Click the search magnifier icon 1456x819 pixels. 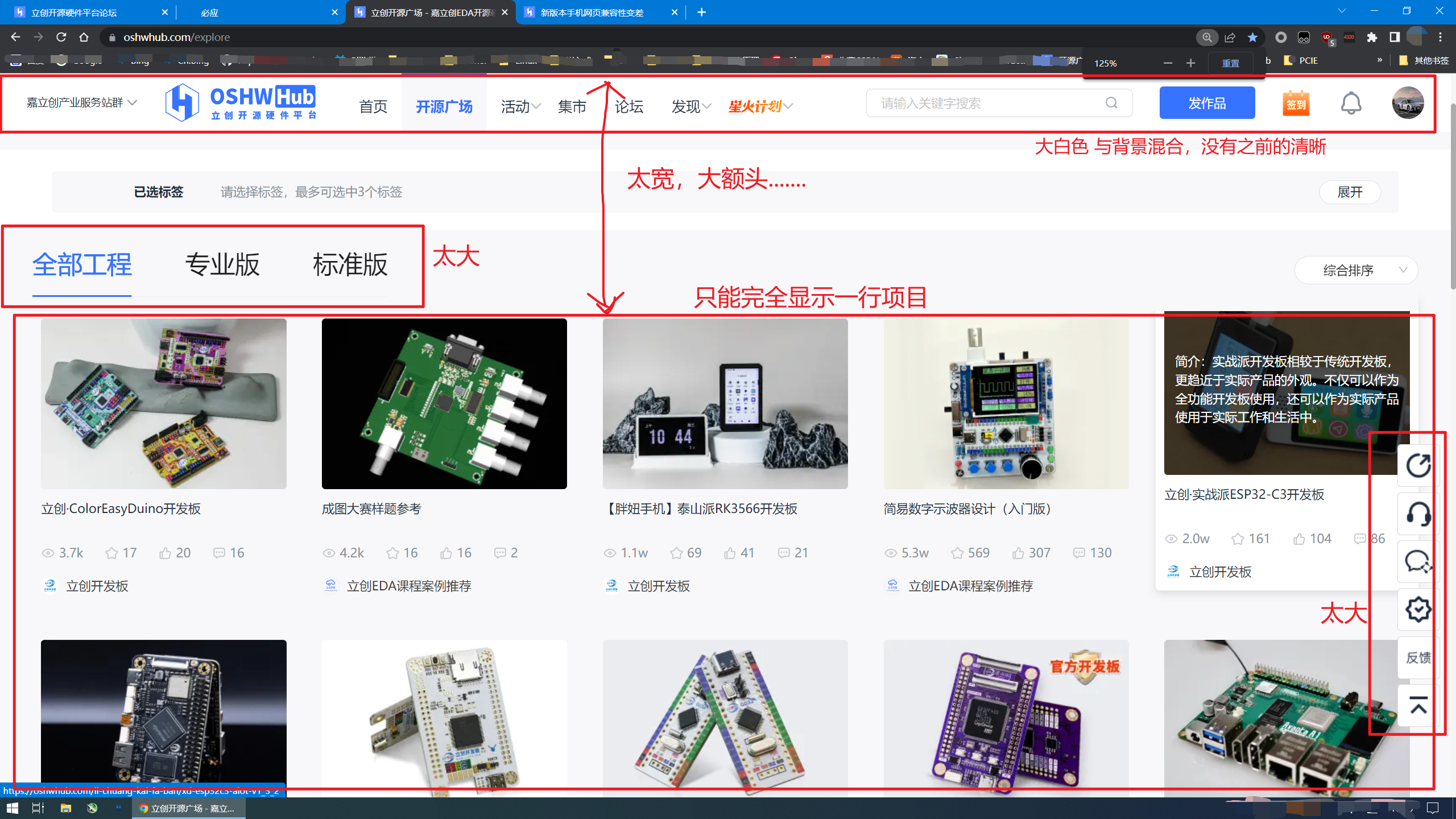pyautogui.click(x=1111, y=103)
